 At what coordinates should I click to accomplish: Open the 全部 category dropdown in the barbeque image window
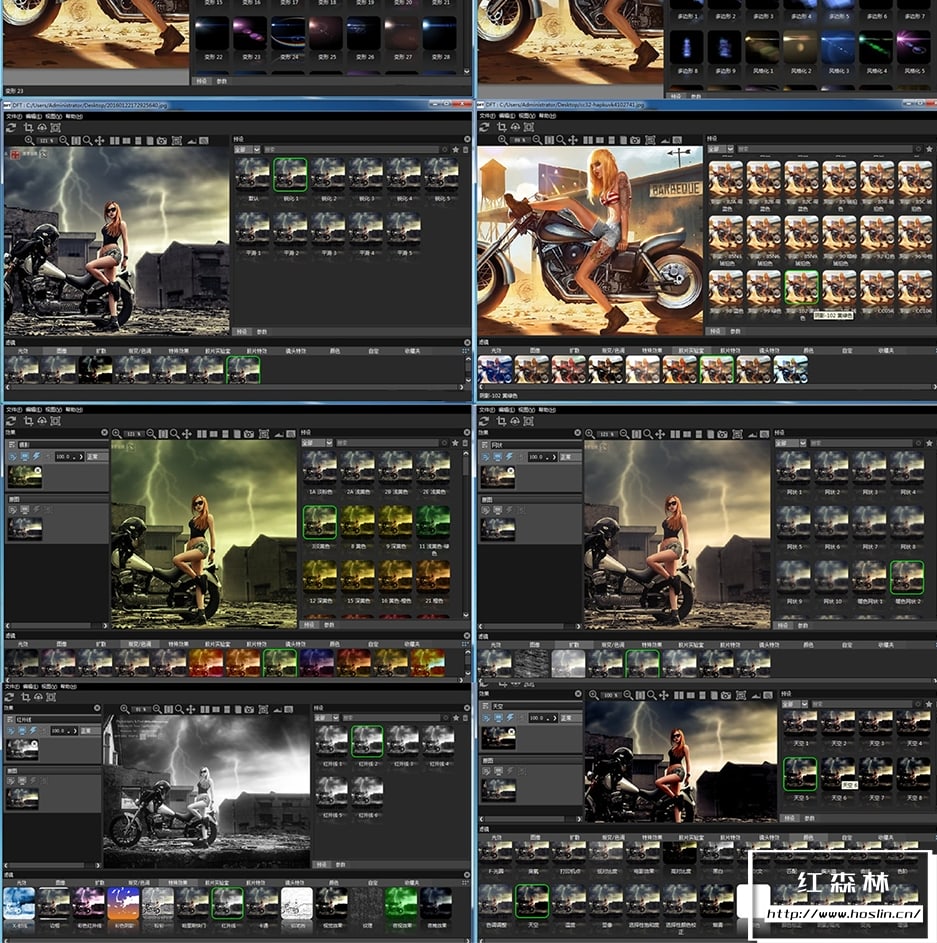720,149
